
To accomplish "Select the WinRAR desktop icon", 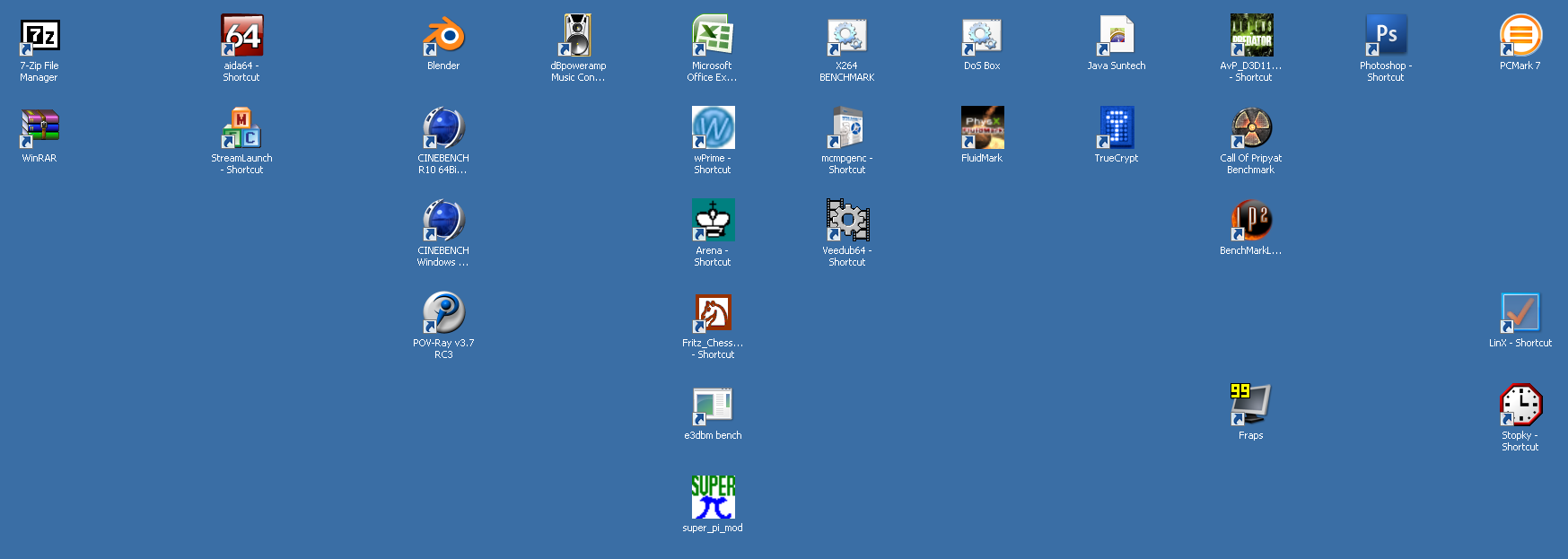I will pyautogui.click(x=39, y=128).
